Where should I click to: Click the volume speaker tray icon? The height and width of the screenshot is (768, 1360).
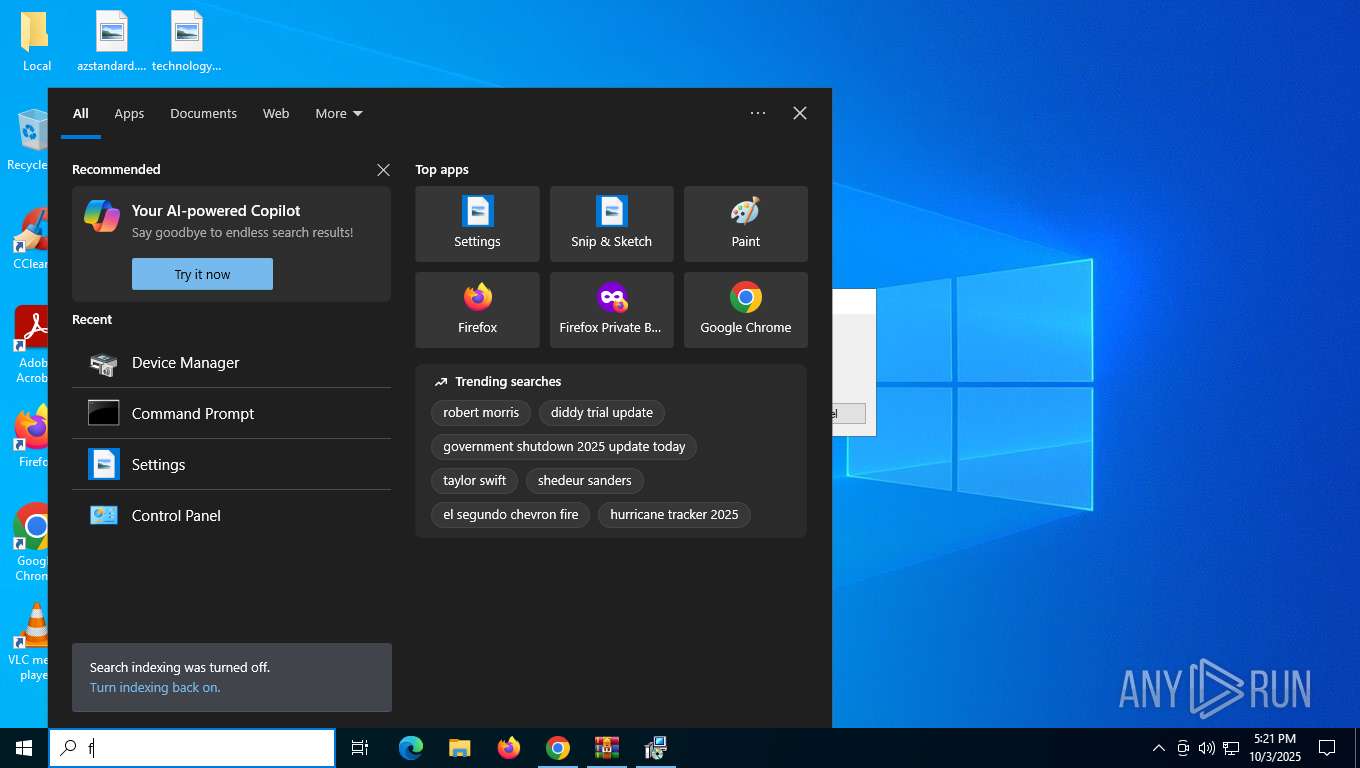pos(1206,748)
